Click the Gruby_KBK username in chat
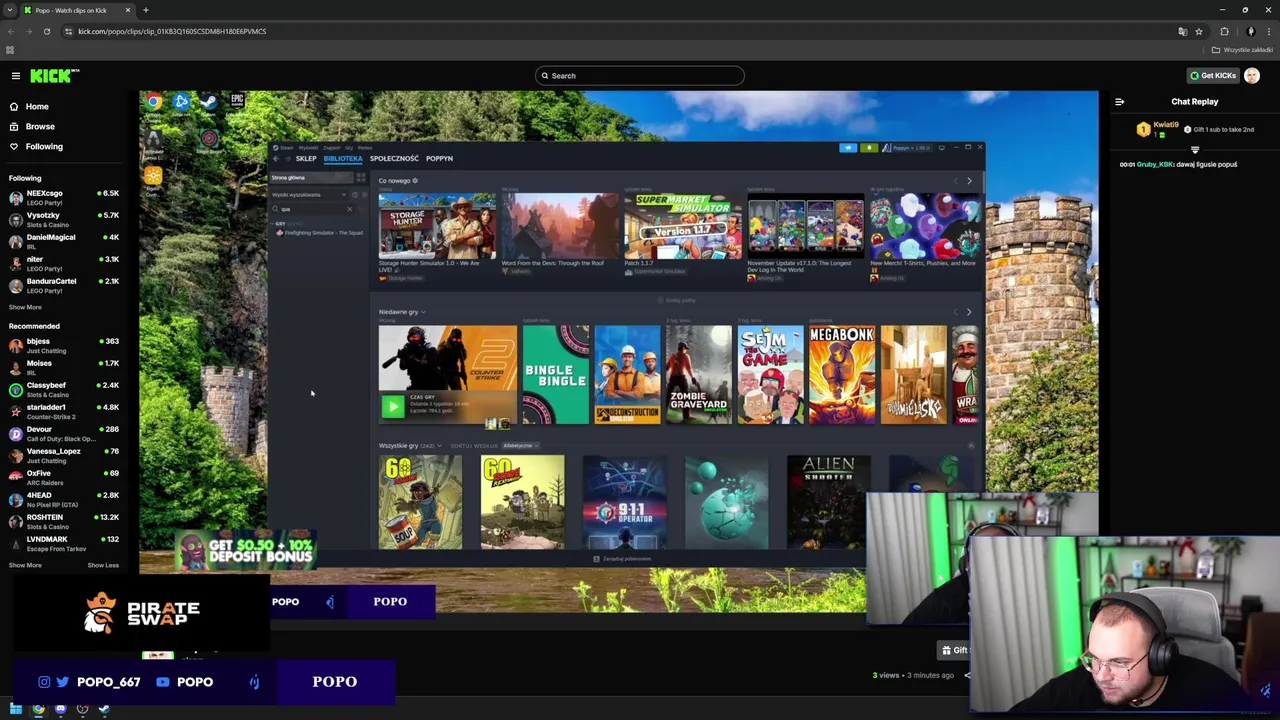Image resolution: width=1280 pixels, height=720 pixels. [1156, 164]
